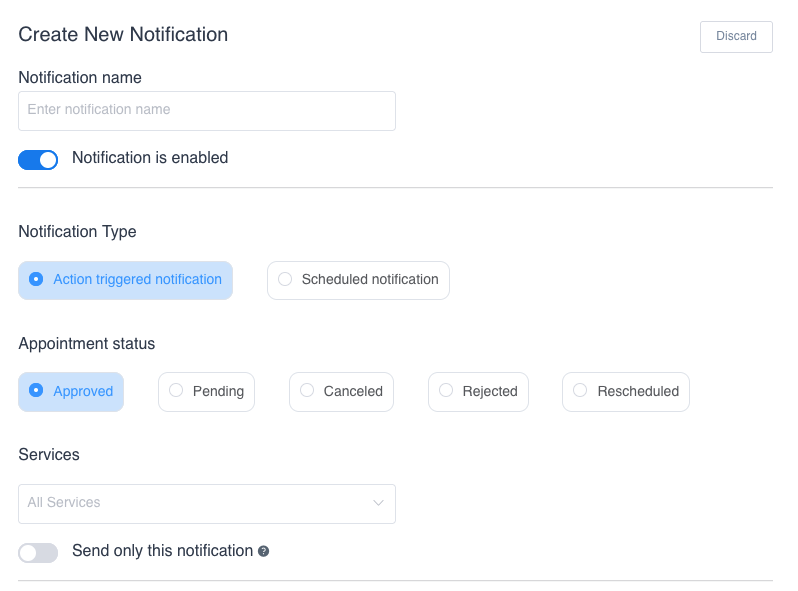Click the help icon beside Send only this notification

pyautogui.click(x=264, y=551)
